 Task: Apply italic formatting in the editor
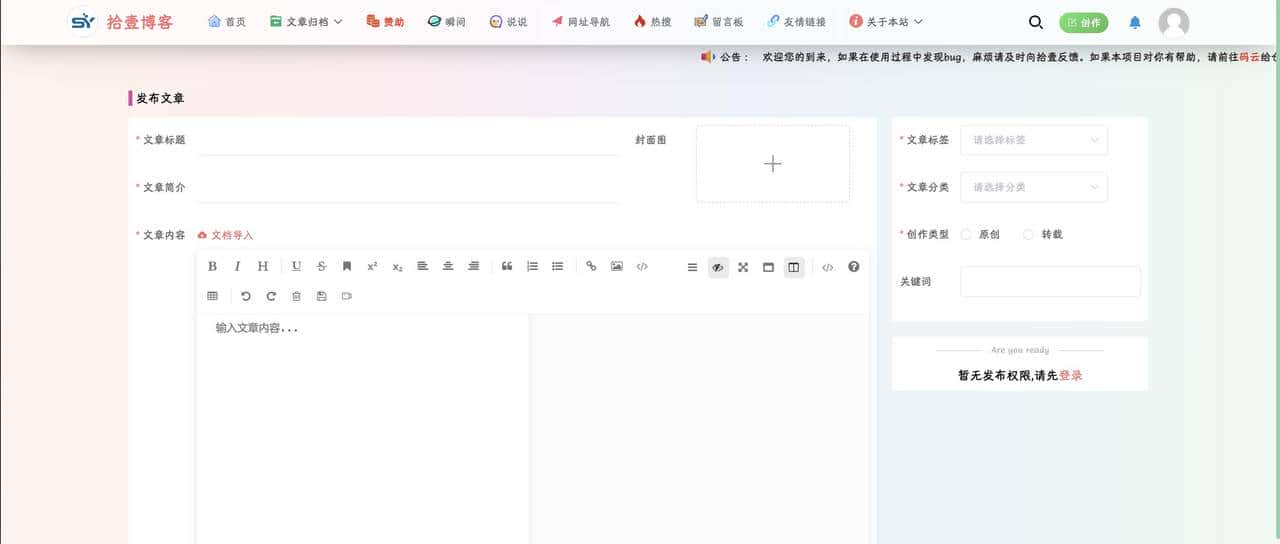point(237,267)
